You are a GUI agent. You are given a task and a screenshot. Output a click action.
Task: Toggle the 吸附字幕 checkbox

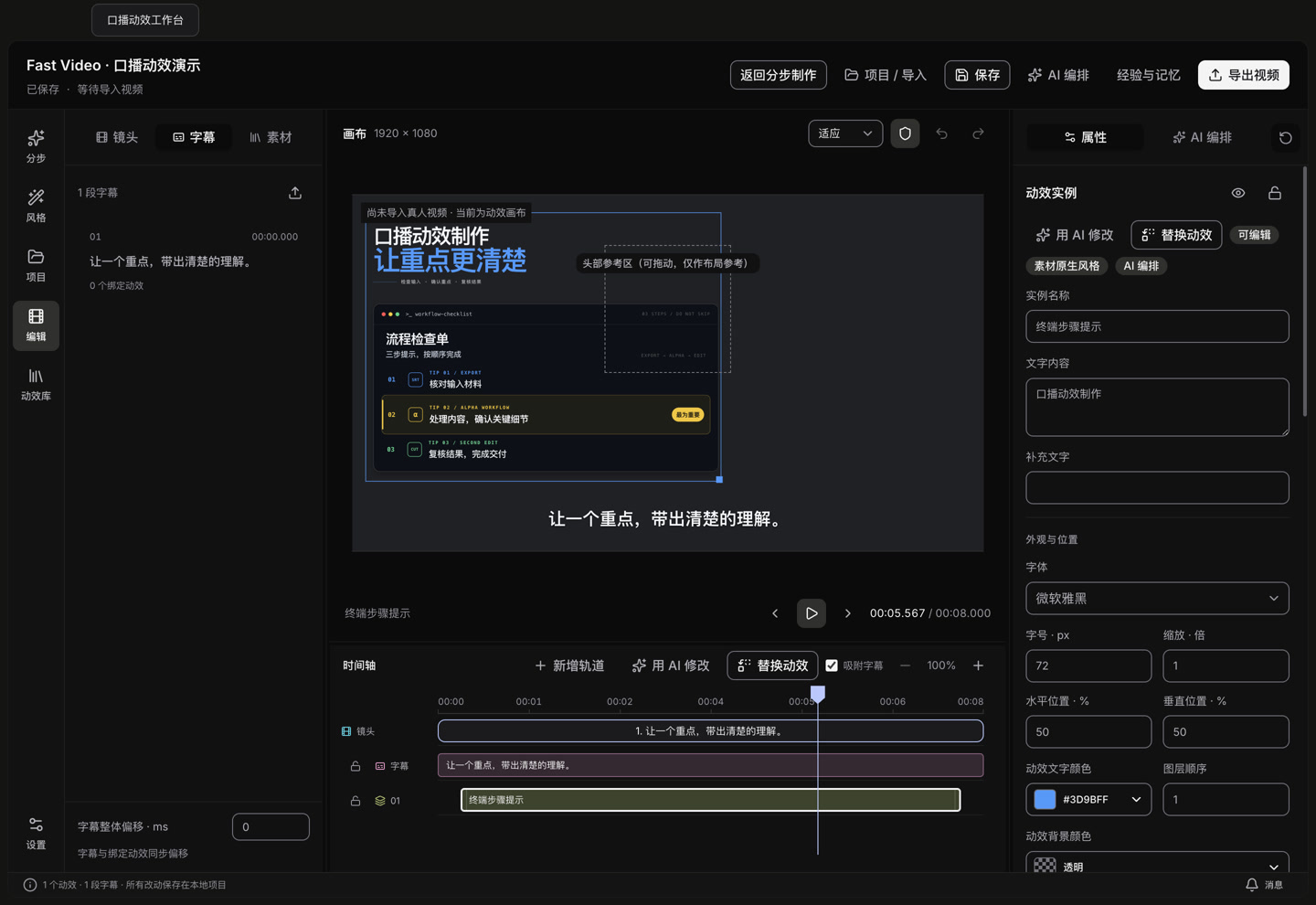coord(832,665)
